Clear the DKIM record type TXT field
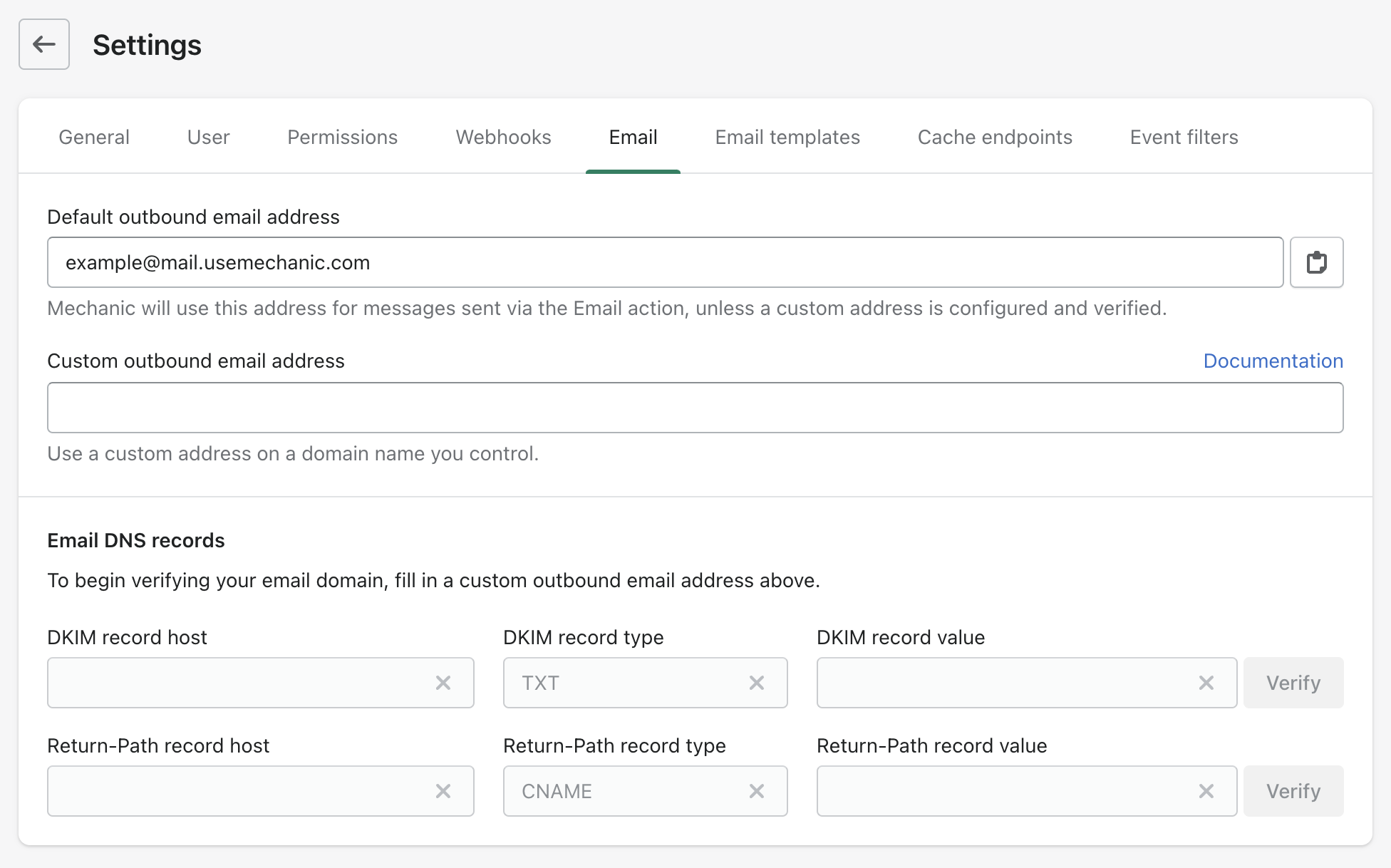1391x868 pixels. pos(757,683)
